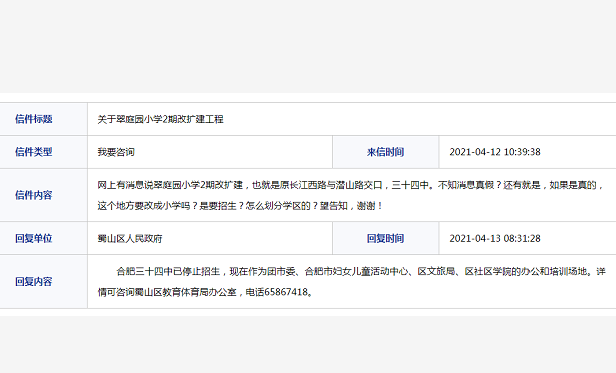
Task: Click reply line starting 合肥三十四中已停止招生
Action: (x=361, y=271)
